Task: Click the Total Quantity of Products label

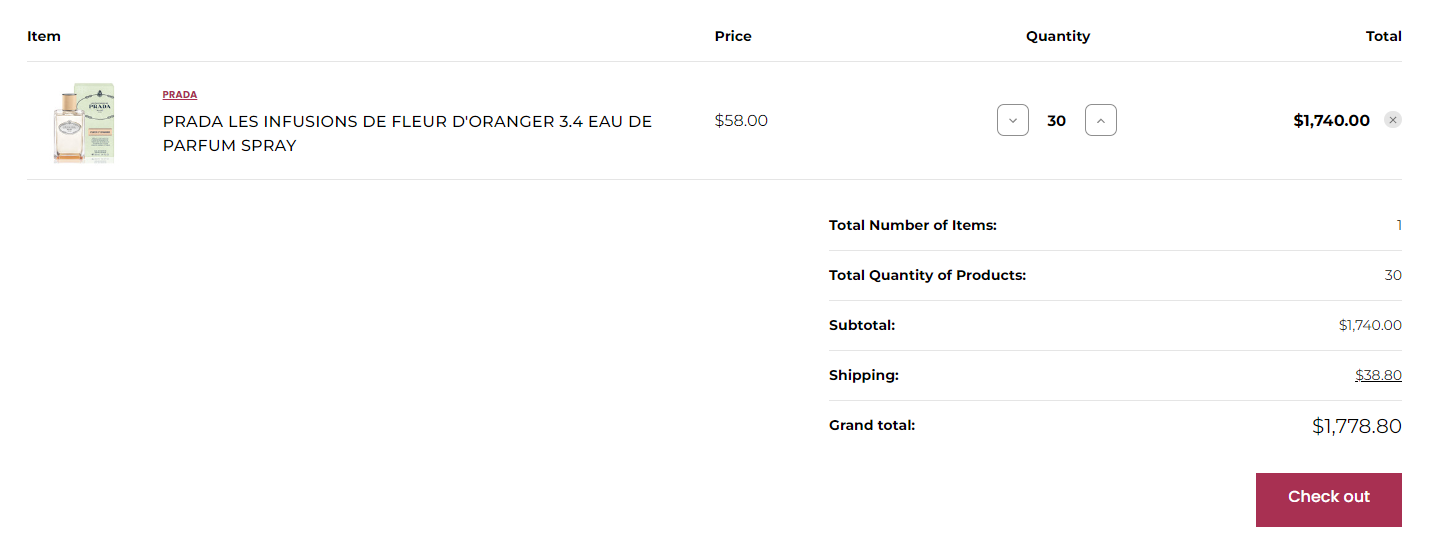Action: pos(927,275)
